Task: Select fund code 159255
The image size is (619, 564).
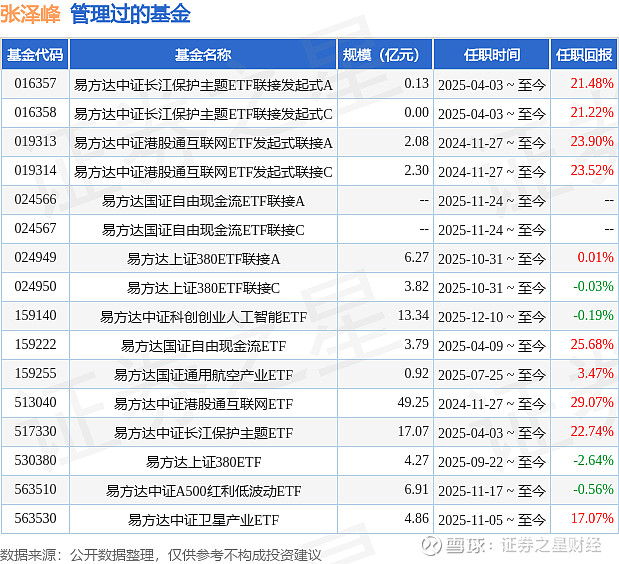Action: 35,374
